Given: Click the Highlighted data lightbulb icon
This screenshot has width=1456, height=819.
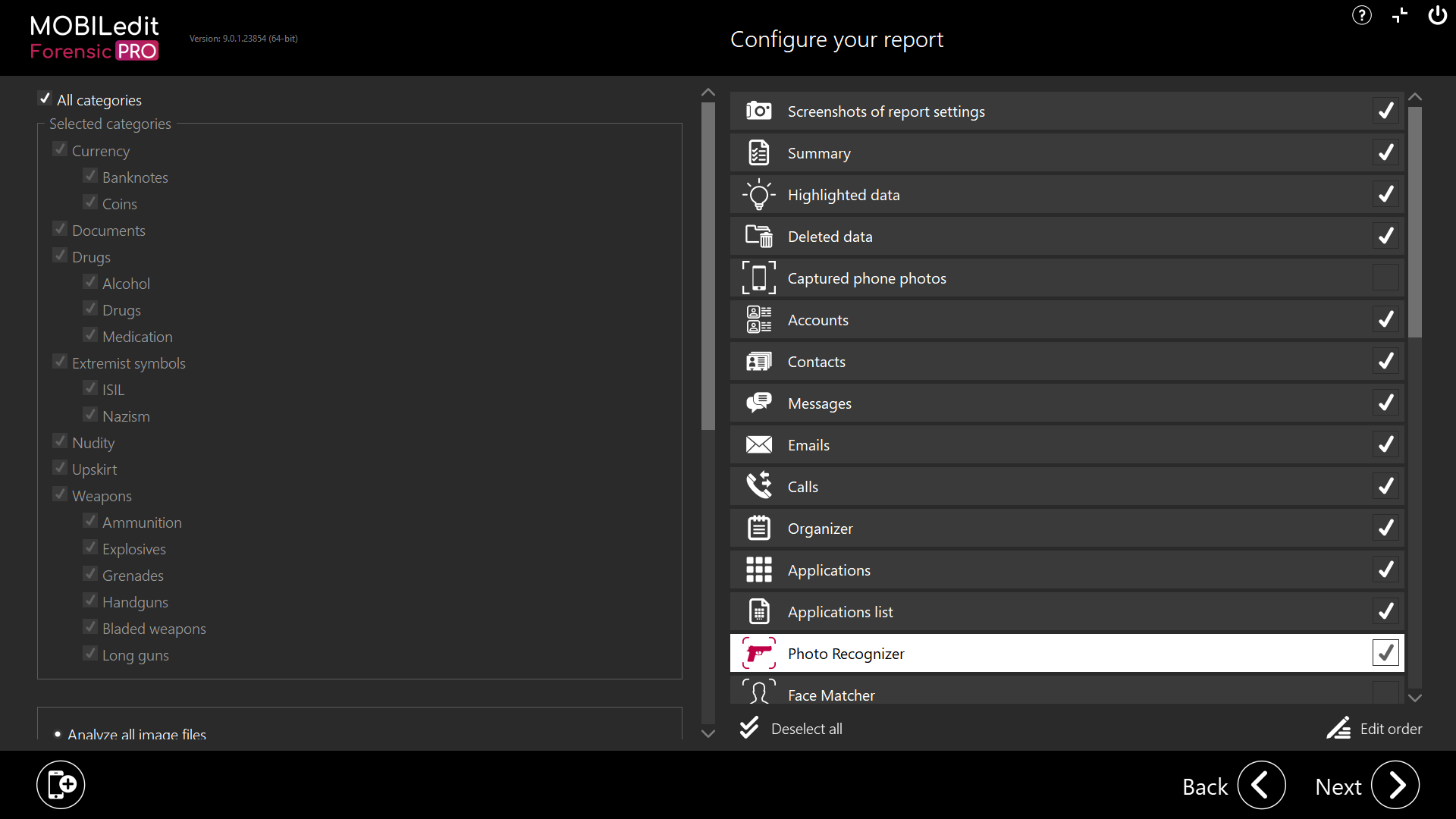Looking at the screenshot, I should (x=758, y=195).
